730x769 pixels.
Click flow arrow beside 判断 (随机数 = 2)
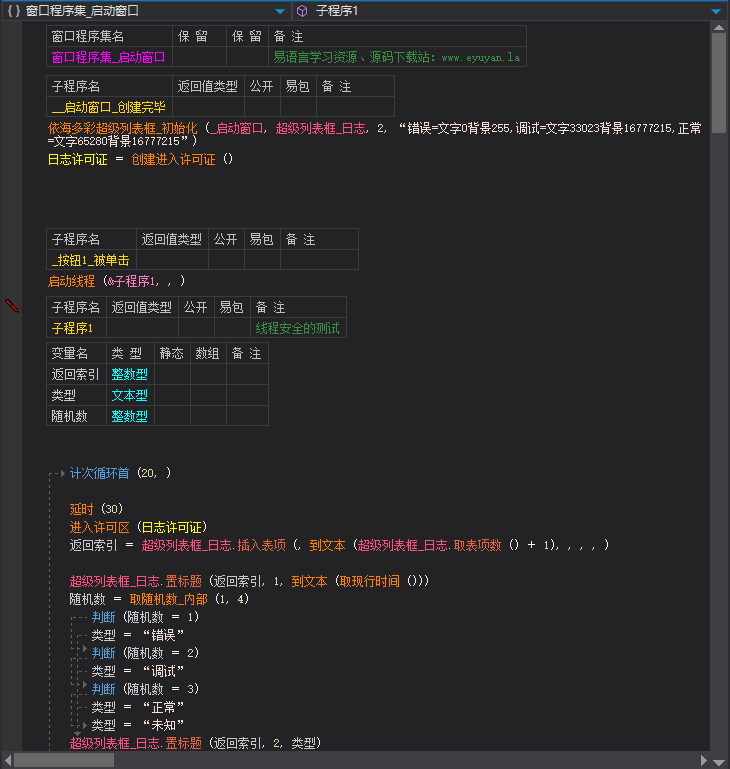(85, 652)
